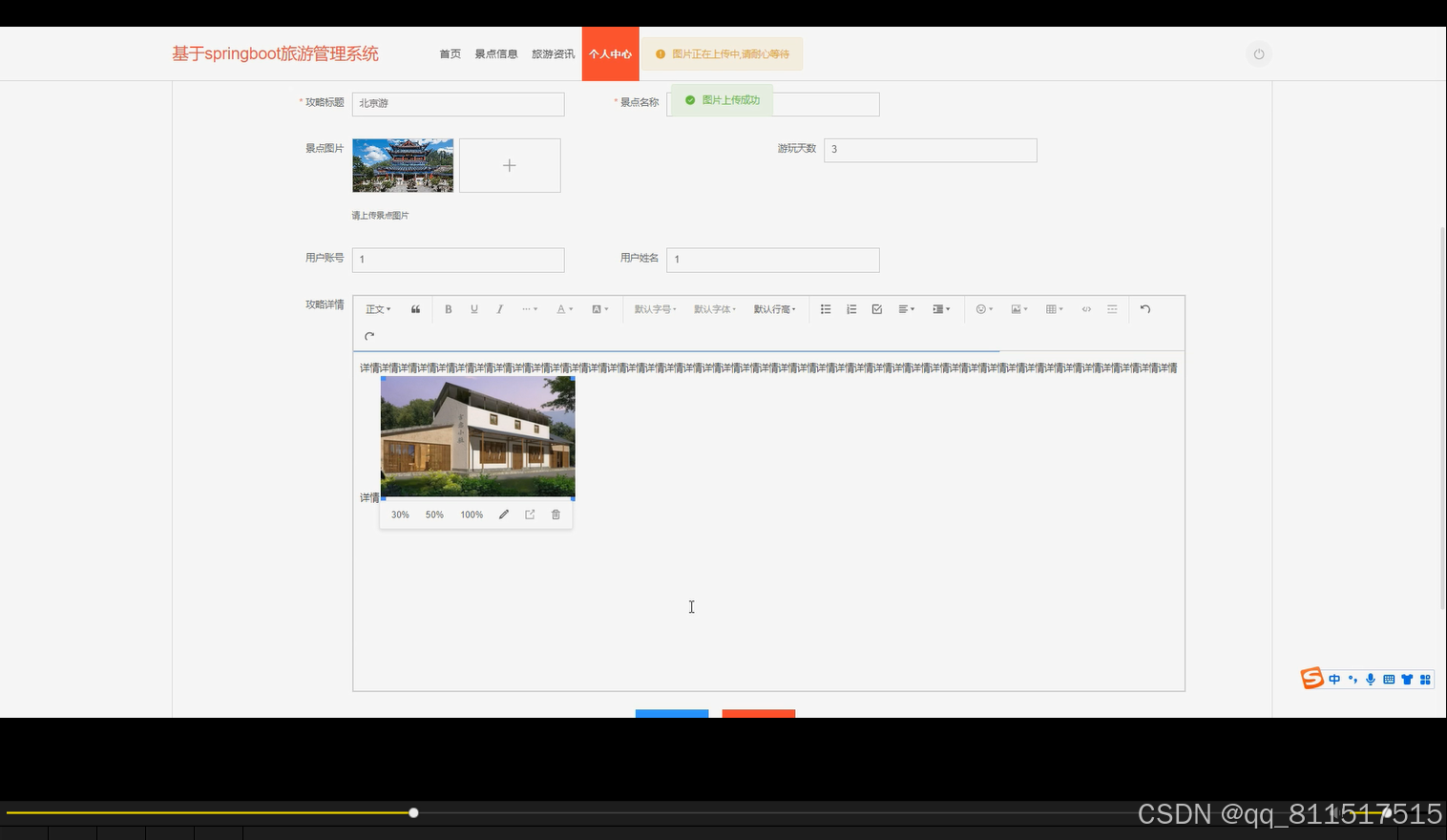Screen dimensions: 1447x840
Task: Open the insert table menu
Action: (x=1054, y=309)
